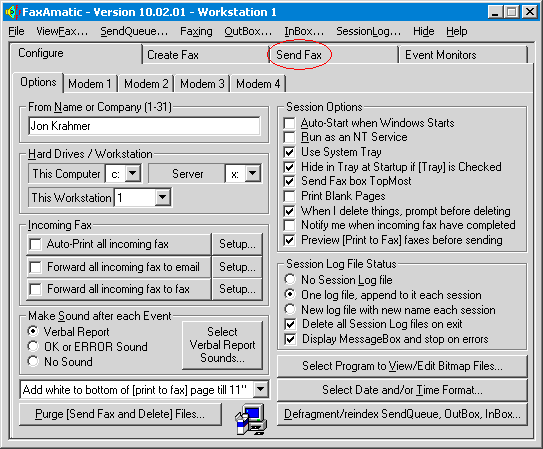This screenshot has height=449, width=543.
Task: Select the Verbal Report radio button
Action: [33, 331]
